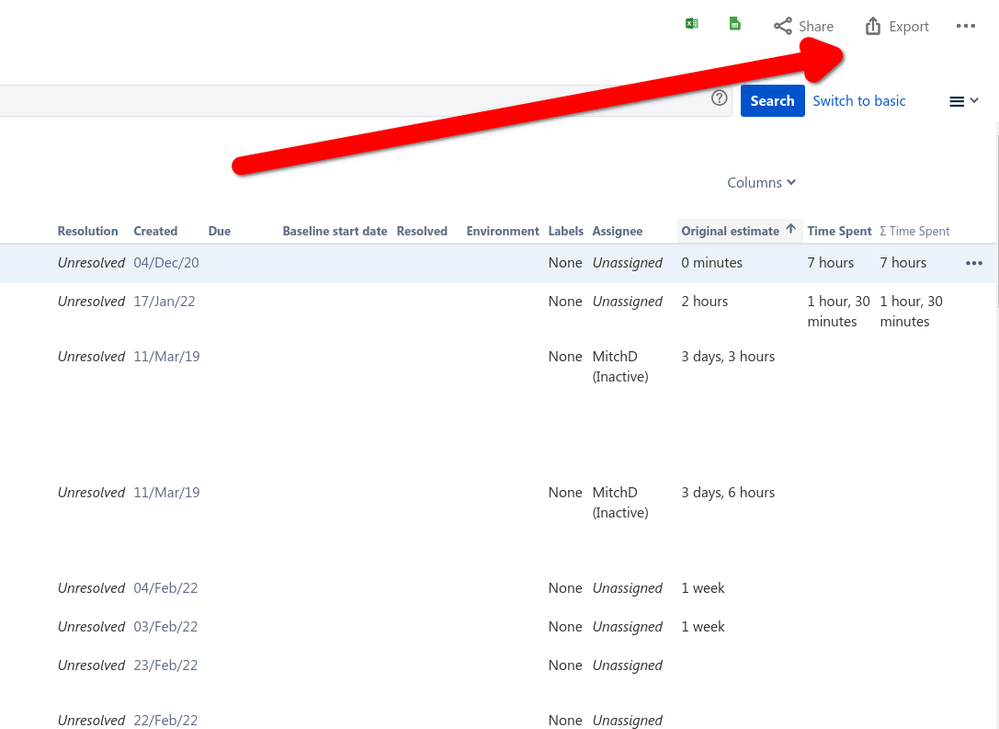The height and width of the screenshot is (729, 999).
Task: Click the Resolved column header
Action: [x=421, y=230]
